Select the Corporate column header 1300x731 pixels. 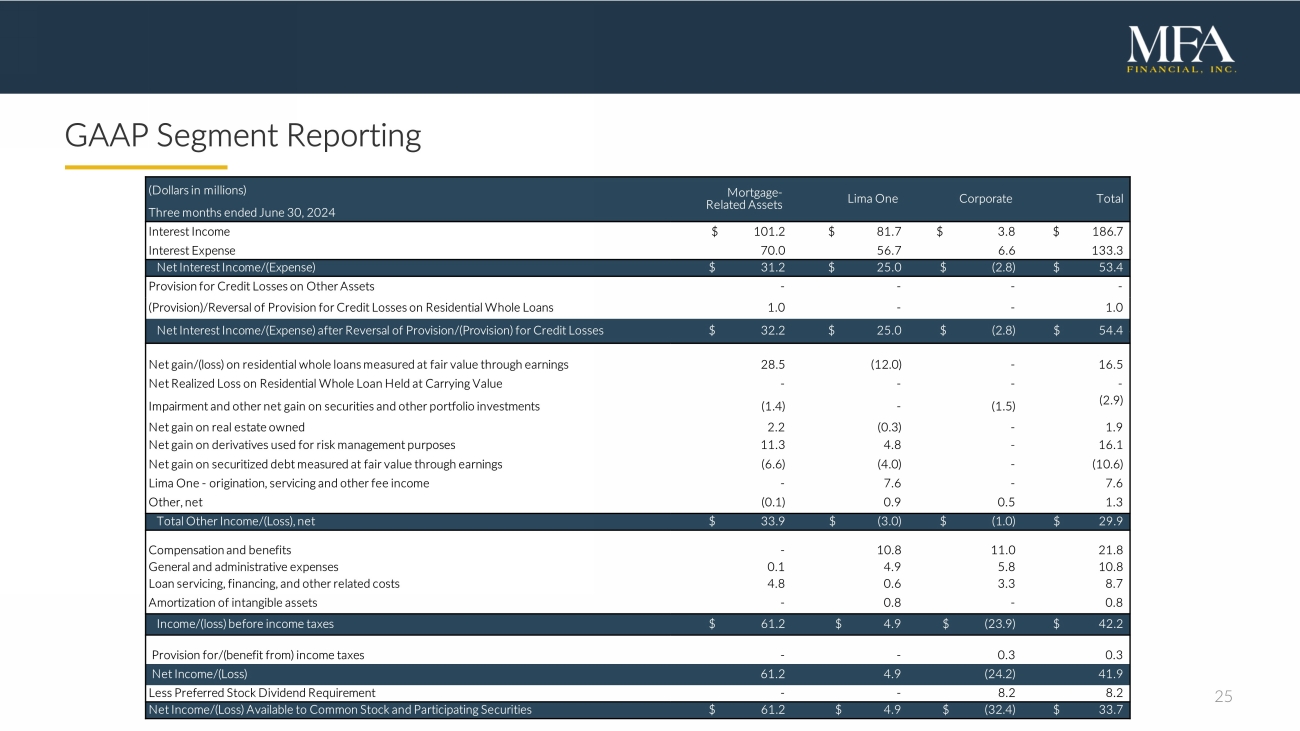click(x=985, y=198)
